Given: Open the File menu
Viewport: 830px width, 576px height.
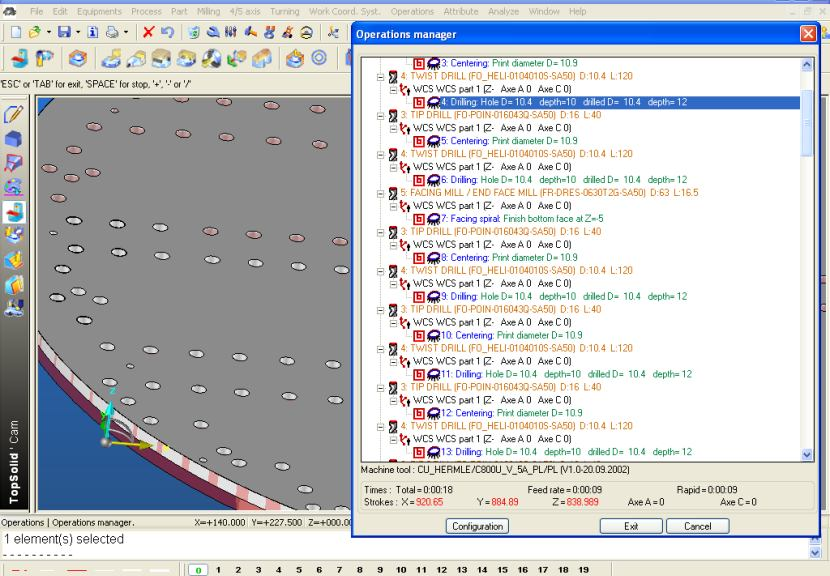Looking at the screenshot, I should pyautogui.click(x=37, y=11).
